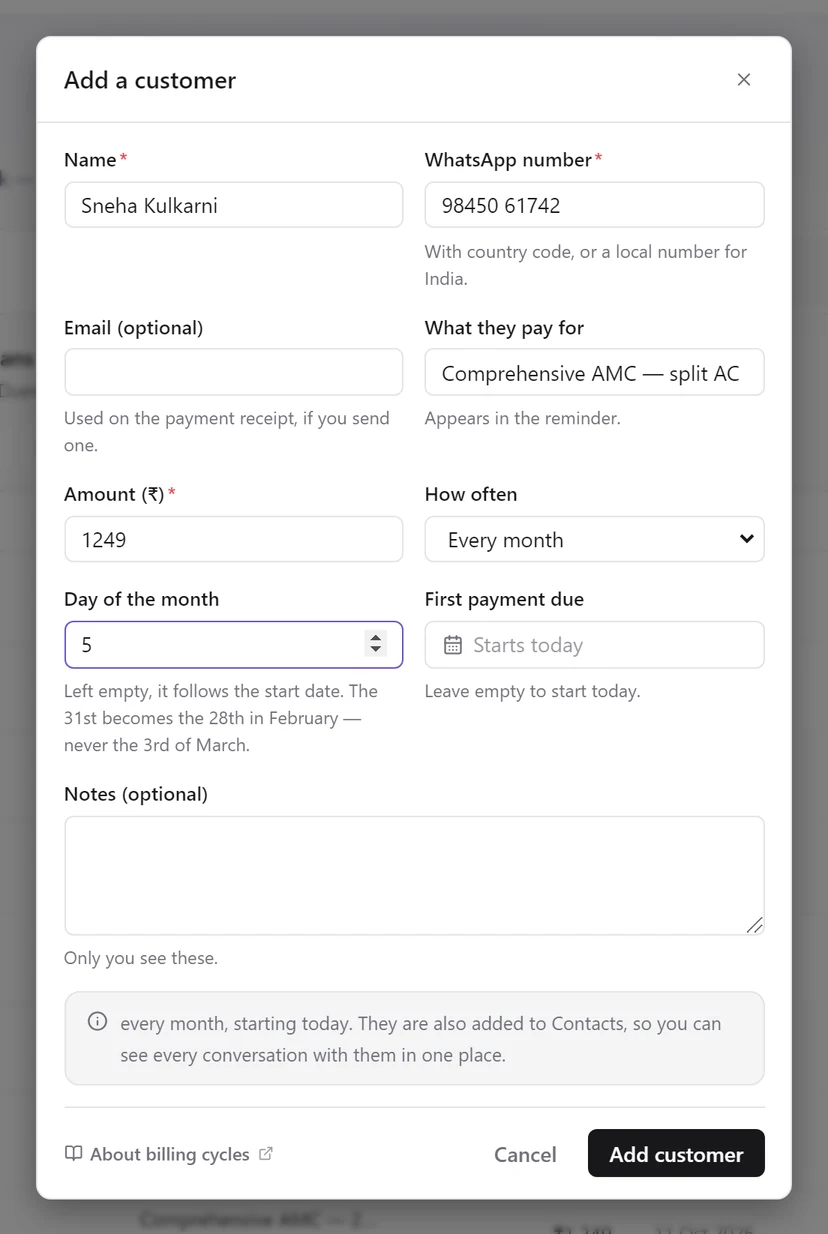Click the 'With country code' helper text

pyautogui.click(x=586, y=265)
